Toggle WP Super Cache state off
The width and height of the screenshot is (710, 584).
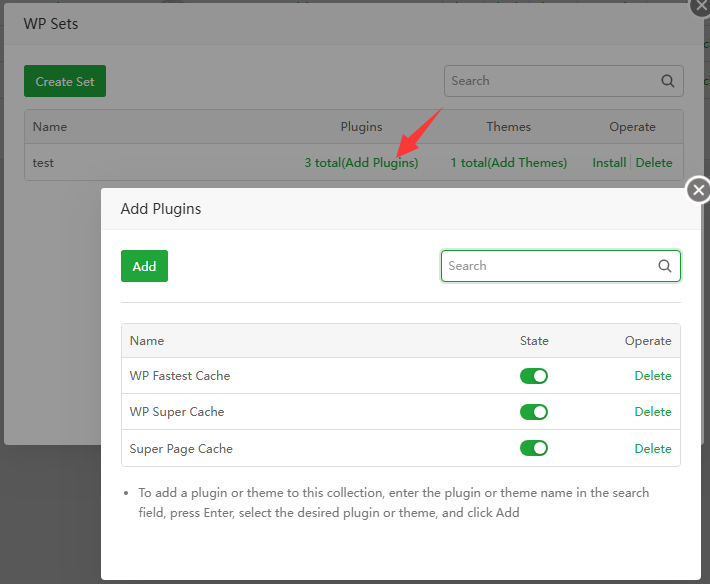534,412
